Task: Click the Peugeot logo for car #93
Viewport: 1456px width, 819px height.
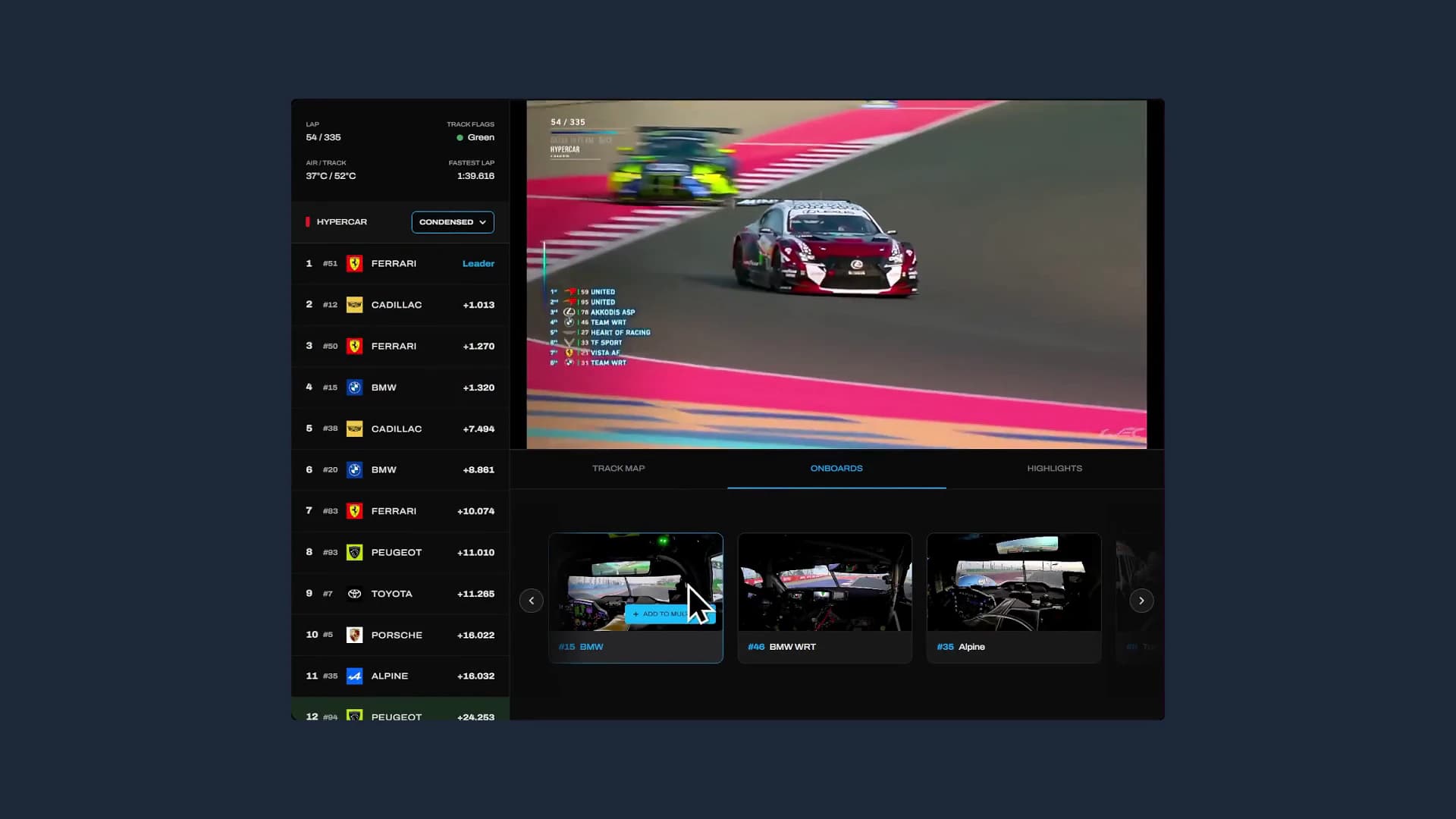Action: pyautogui.click(x=354, y=553)
